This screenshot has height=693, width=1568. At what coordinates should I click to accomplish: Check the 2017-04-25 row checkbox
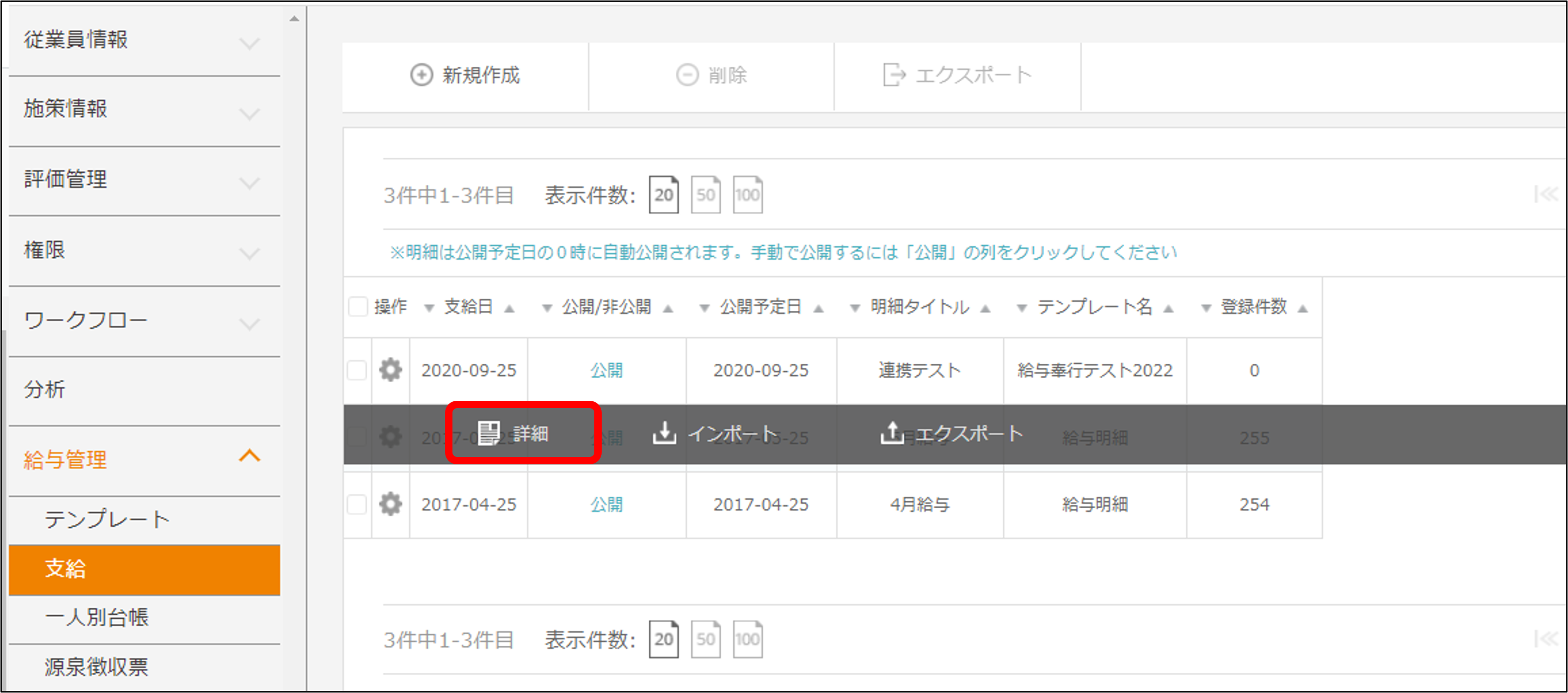(357, 503)
